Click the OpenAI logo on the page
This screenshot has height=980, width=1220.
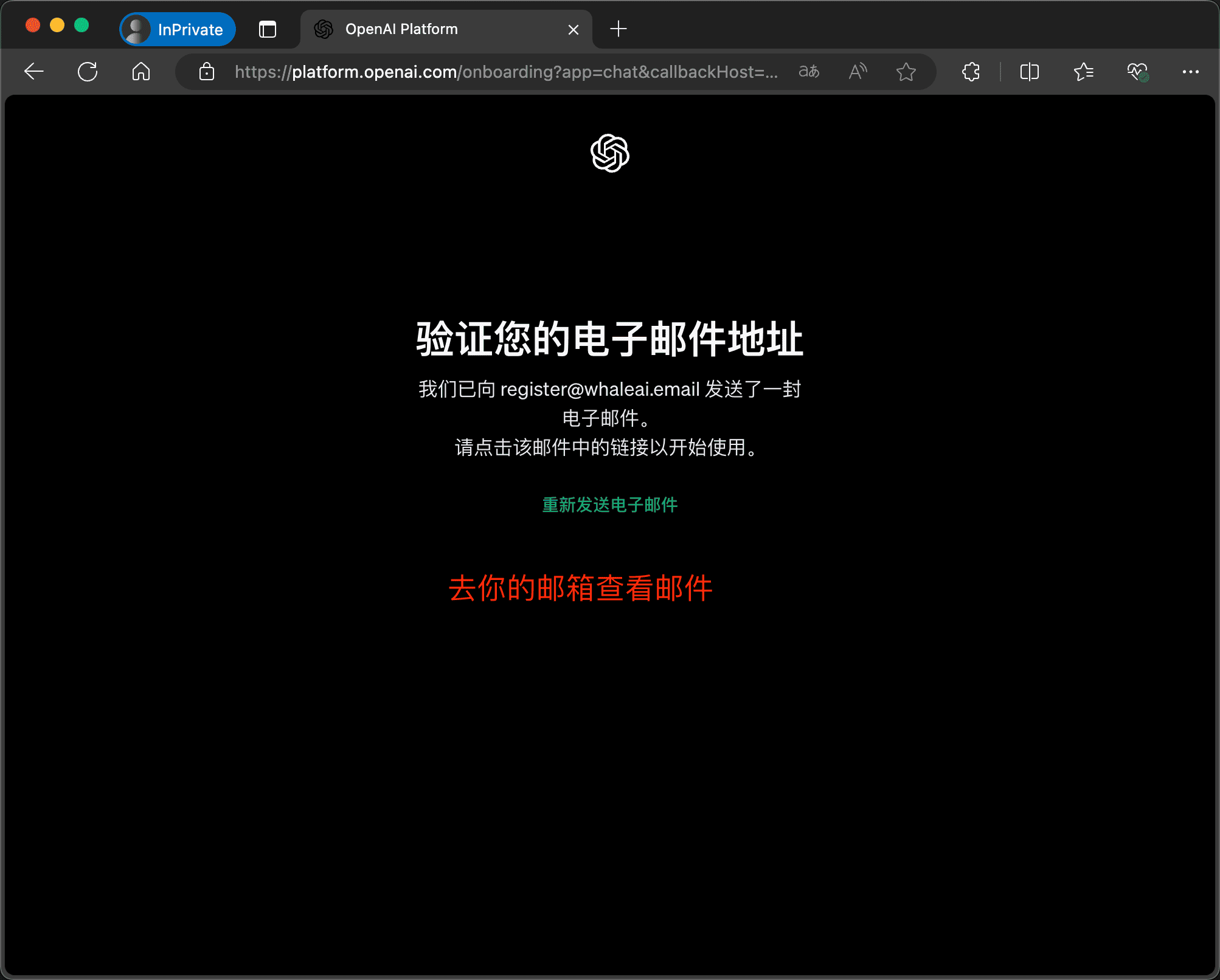(609, 153)
